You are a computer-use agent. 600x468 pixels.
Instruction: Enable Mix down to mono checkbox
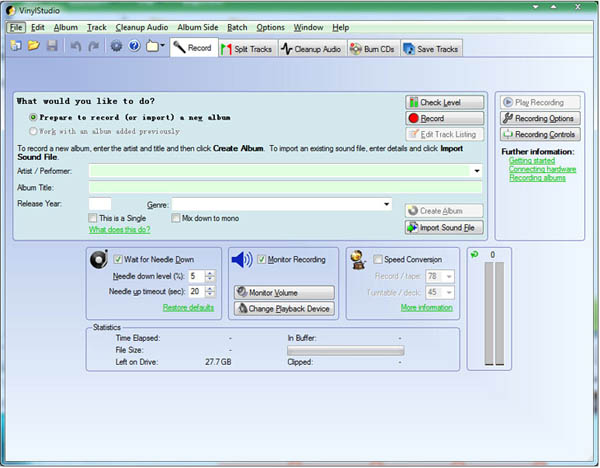(x=176, y=218)
